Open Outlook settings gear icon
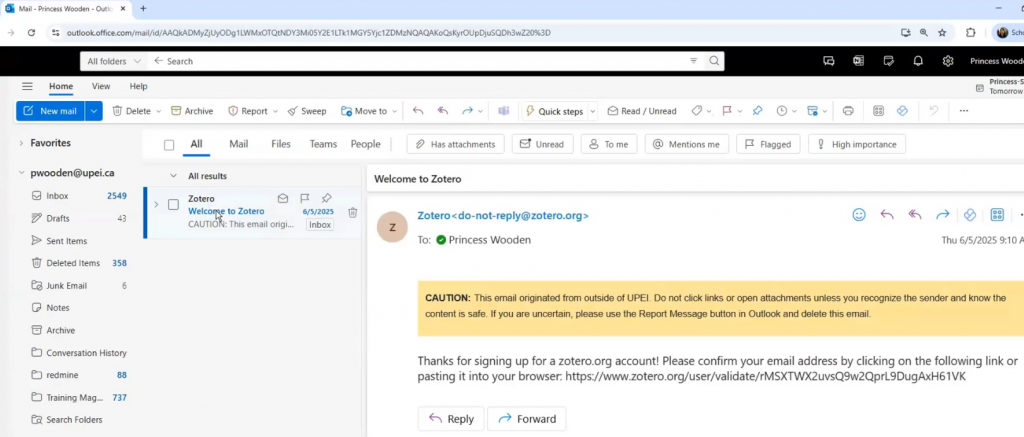Screen dimensions: 1024x437 click(x=947, y=61)
